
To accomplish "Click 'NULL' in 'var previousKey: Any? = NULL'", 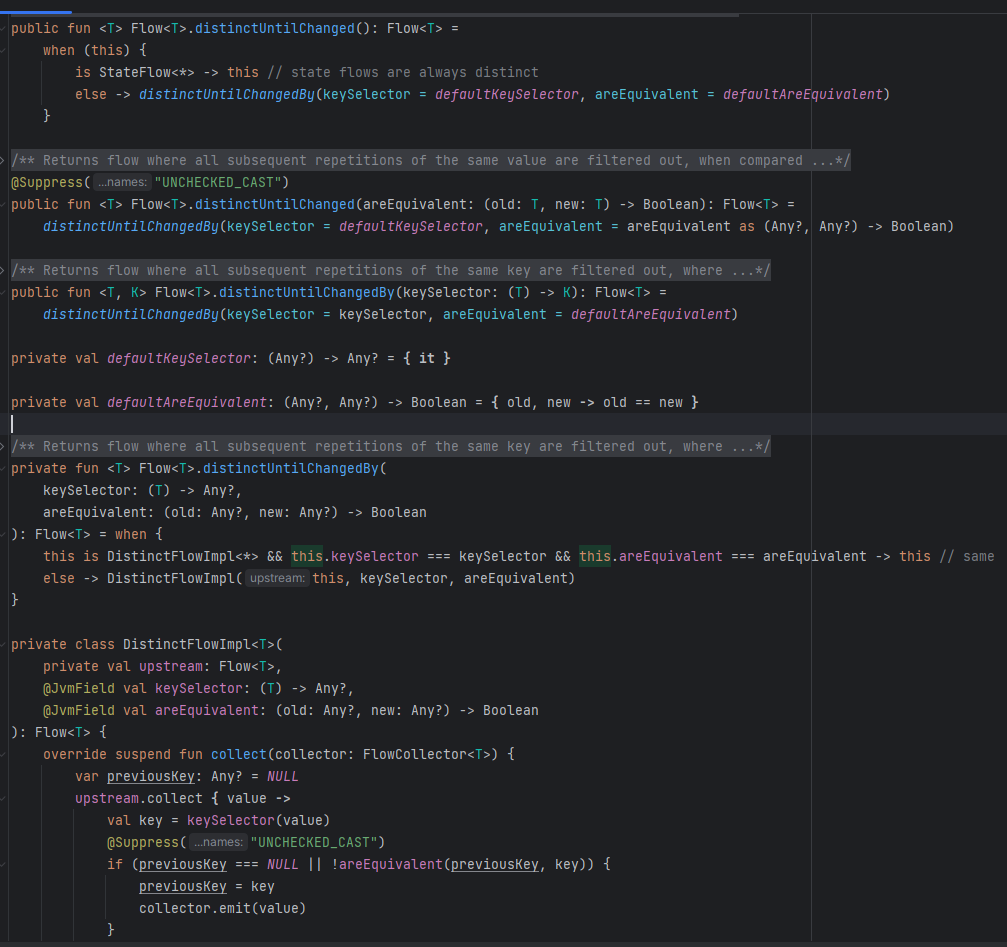I will click(x=283, y=776).
